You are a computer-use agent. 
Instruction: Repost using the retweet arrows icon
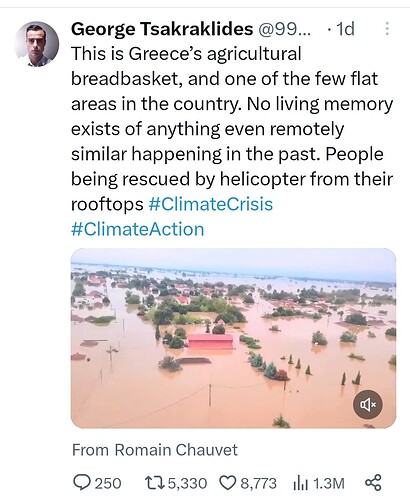pyautogui.click(x=155, y=483)
